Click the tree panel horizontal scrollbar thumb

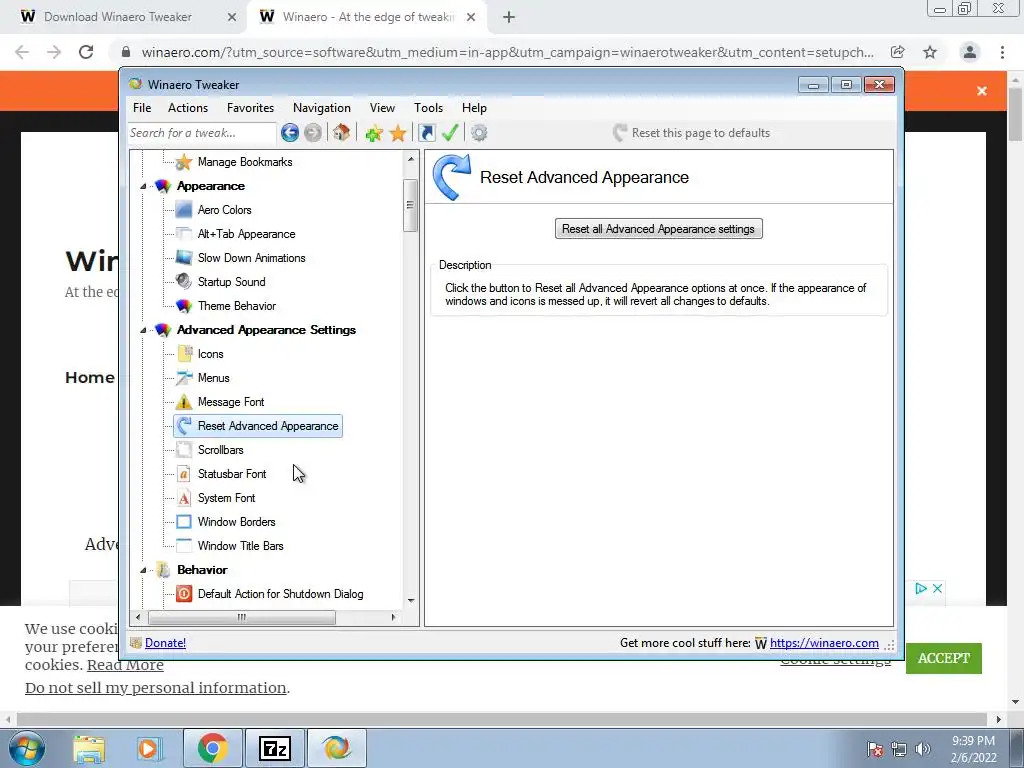[242, 617]
